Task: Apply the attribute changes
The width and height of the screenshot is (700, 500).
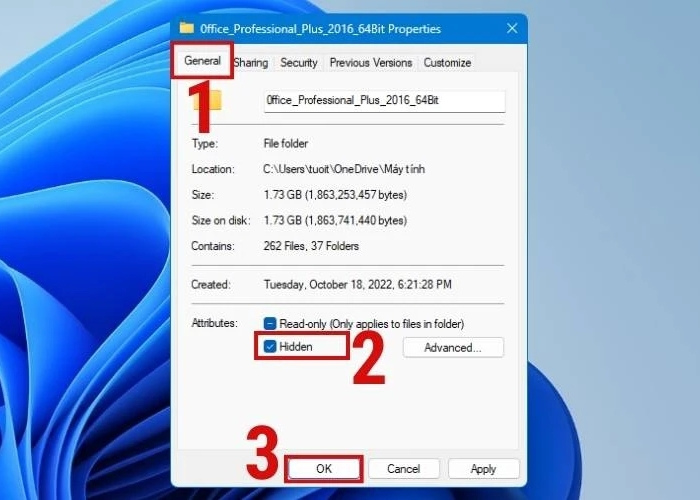Action: [x=483, y=469]
